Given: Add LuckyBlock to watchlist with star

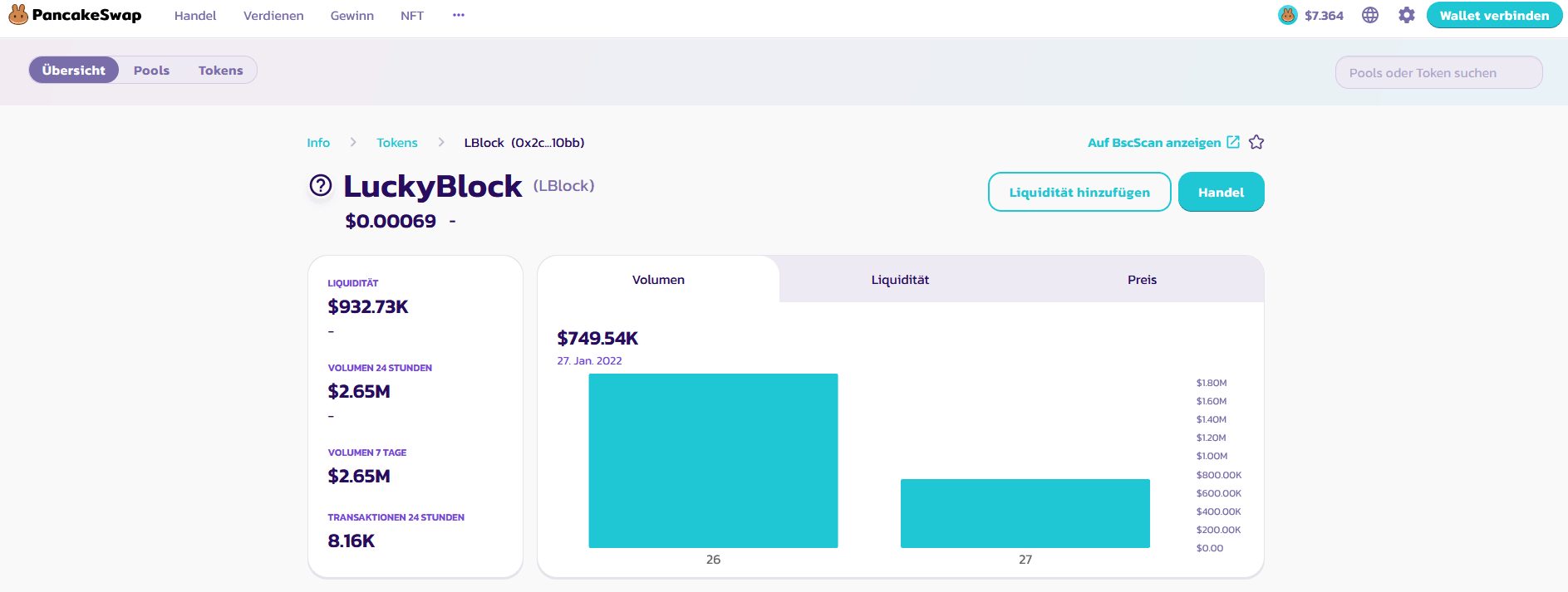Looking at the screenshot, I should [1256, 142].
